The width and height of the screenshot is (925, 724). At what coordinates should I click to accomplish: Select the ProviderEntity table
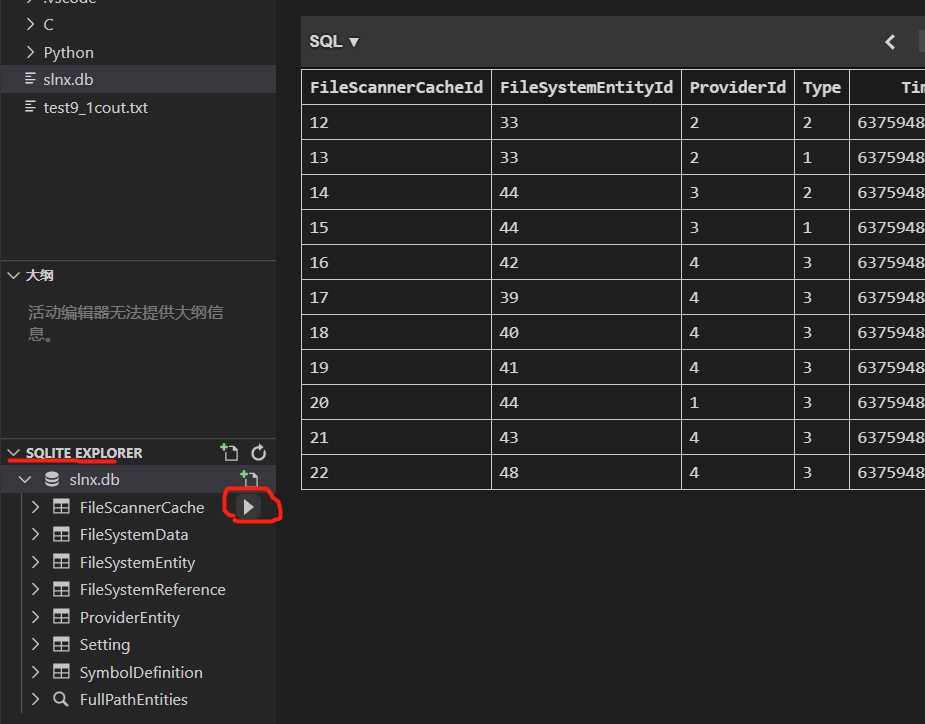(130, 617)
